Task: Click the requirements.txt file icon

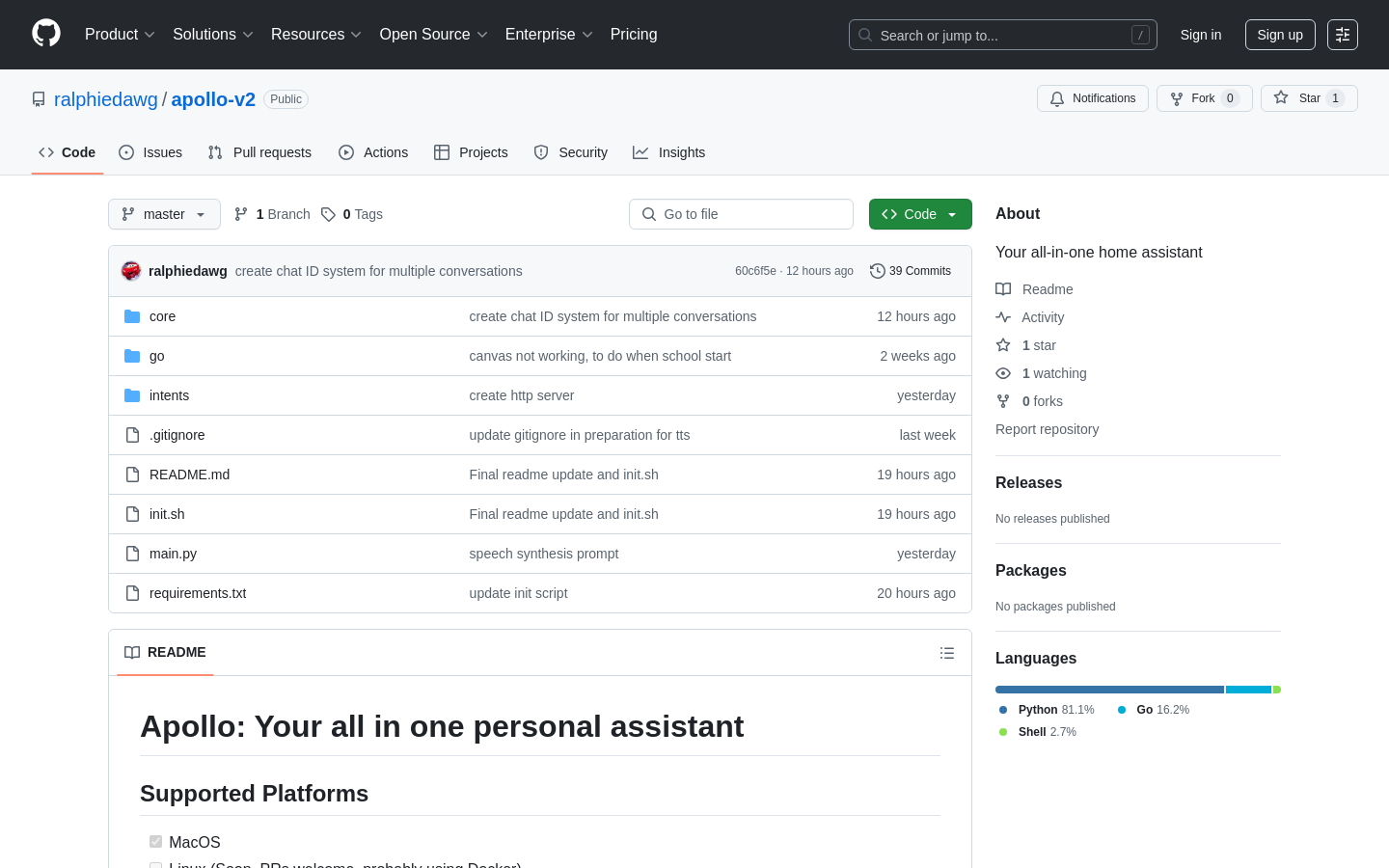Action: [132, 593]
